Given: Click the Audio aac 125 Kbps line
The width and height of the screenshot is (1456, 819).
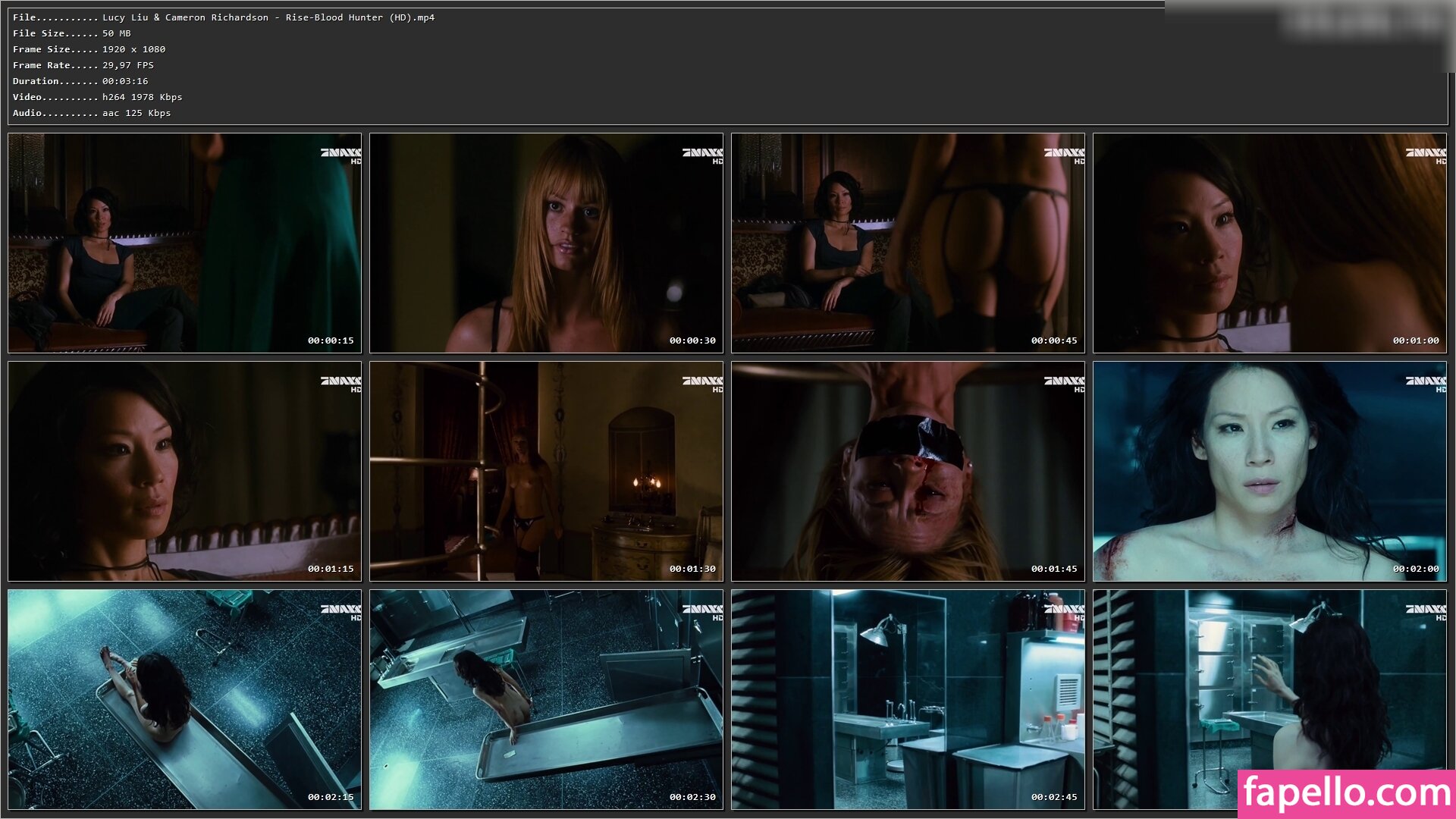Looking at the screenshot, I should (92, 113).
